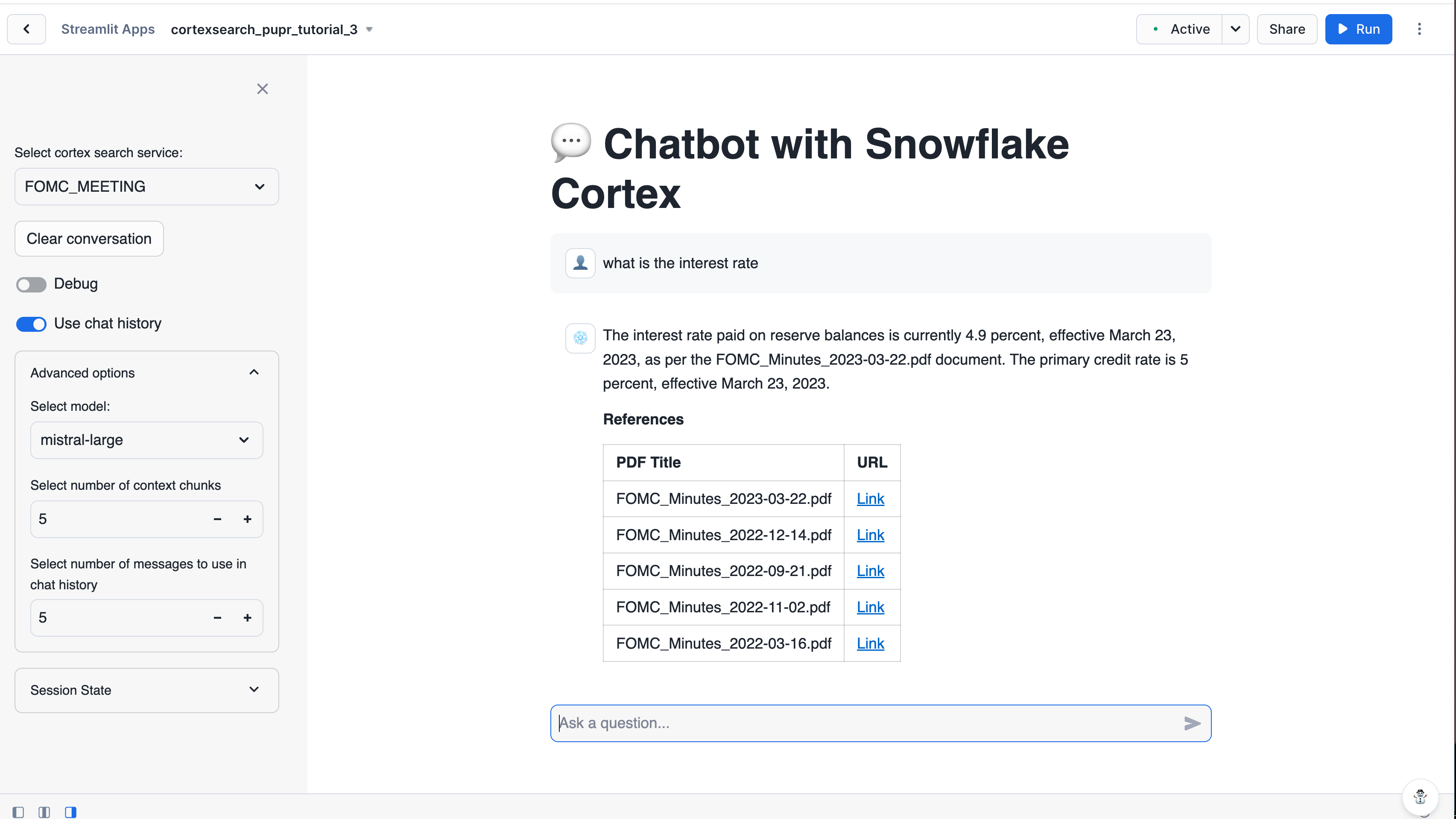Click the Link for FOMC_Minutes_2022-03-16.pdf

point(869,643)
